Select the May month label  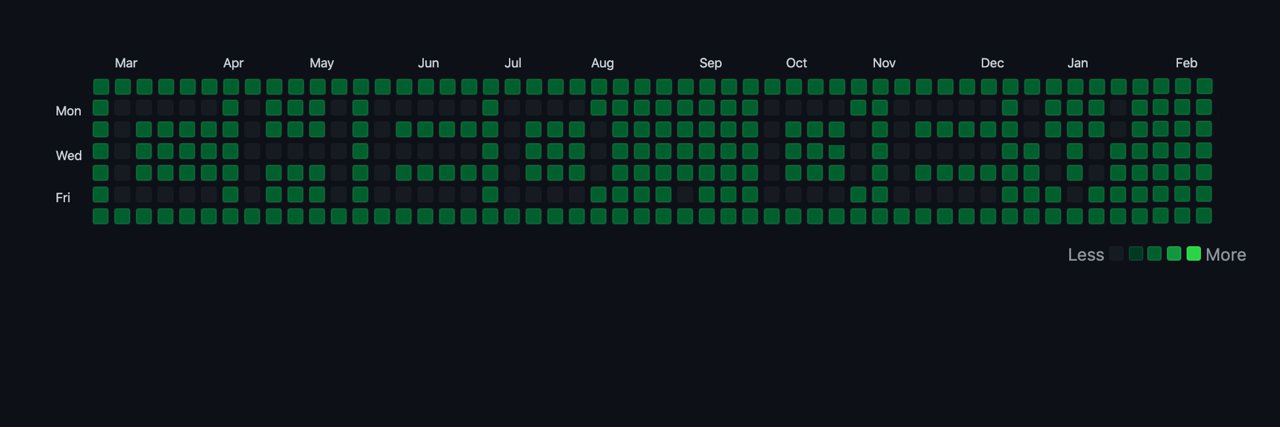pyautogui.click(x=321, y=63)
